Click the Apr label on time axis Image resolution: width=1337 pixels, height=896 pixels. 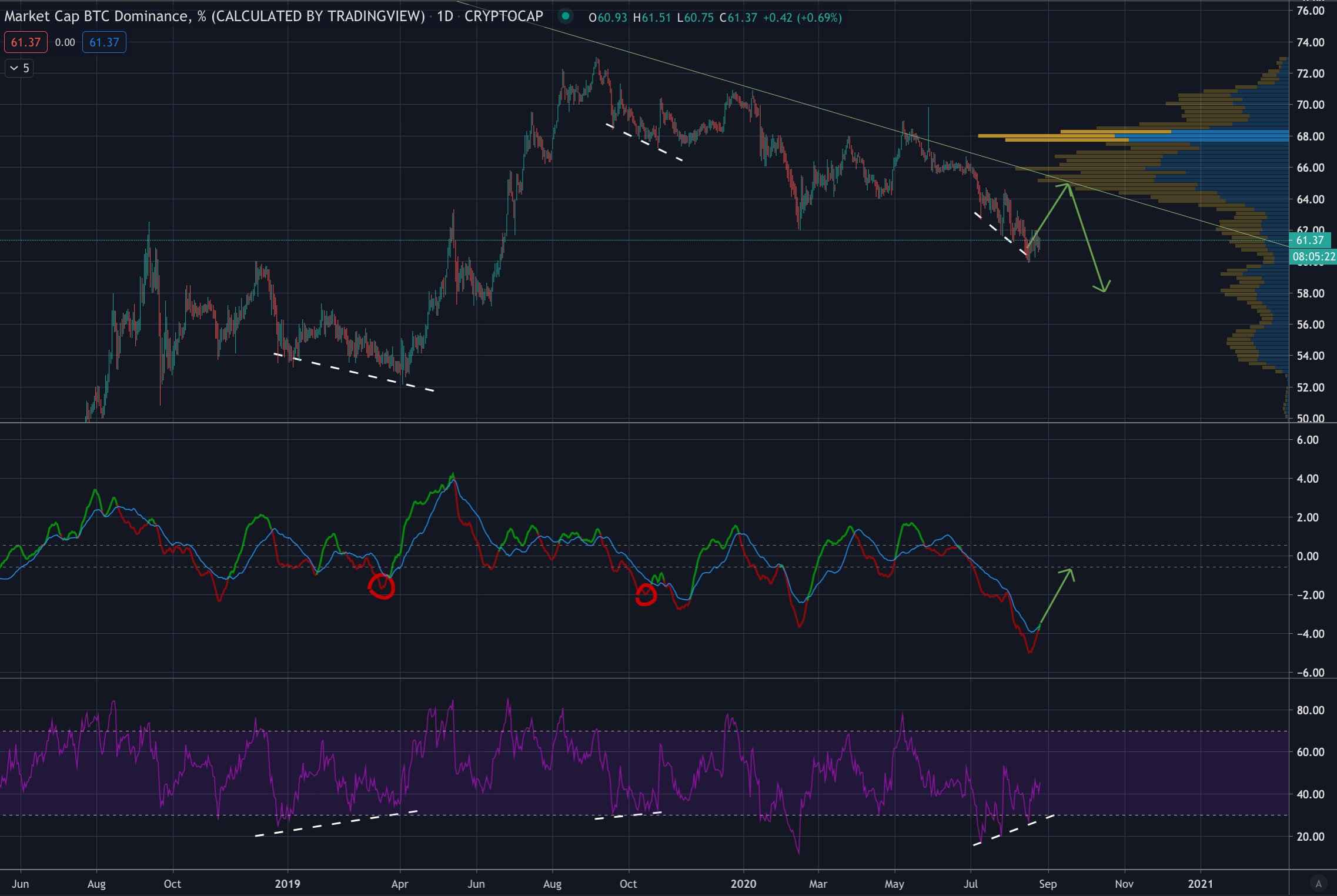(400, 884)
